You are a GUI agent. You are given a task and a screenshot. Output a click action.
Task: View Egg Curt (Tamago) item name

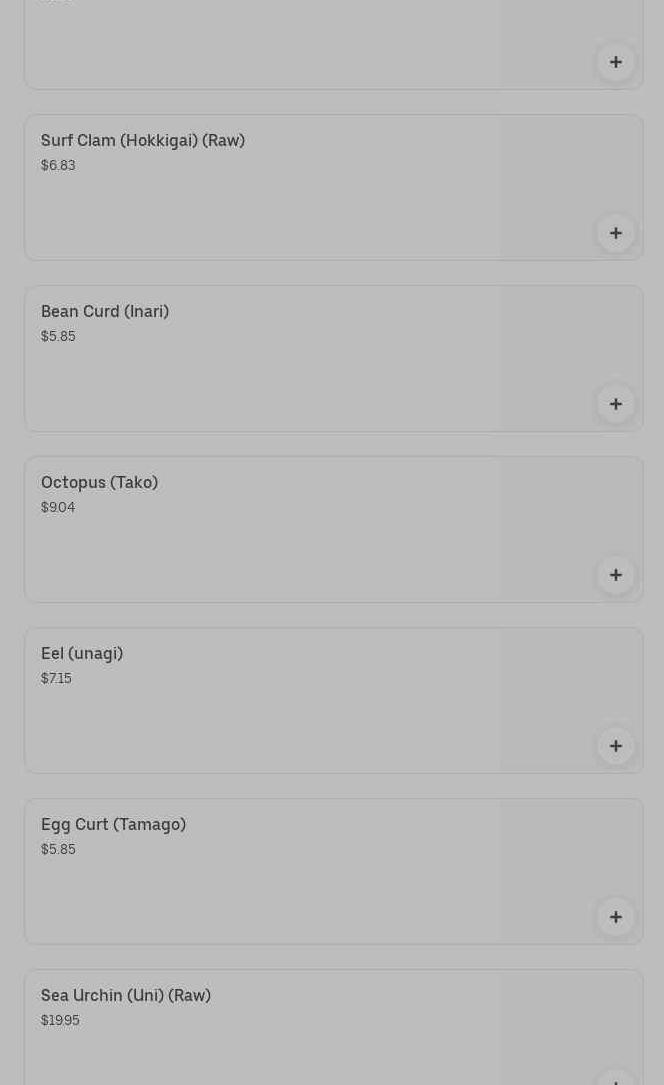point(113,824)
